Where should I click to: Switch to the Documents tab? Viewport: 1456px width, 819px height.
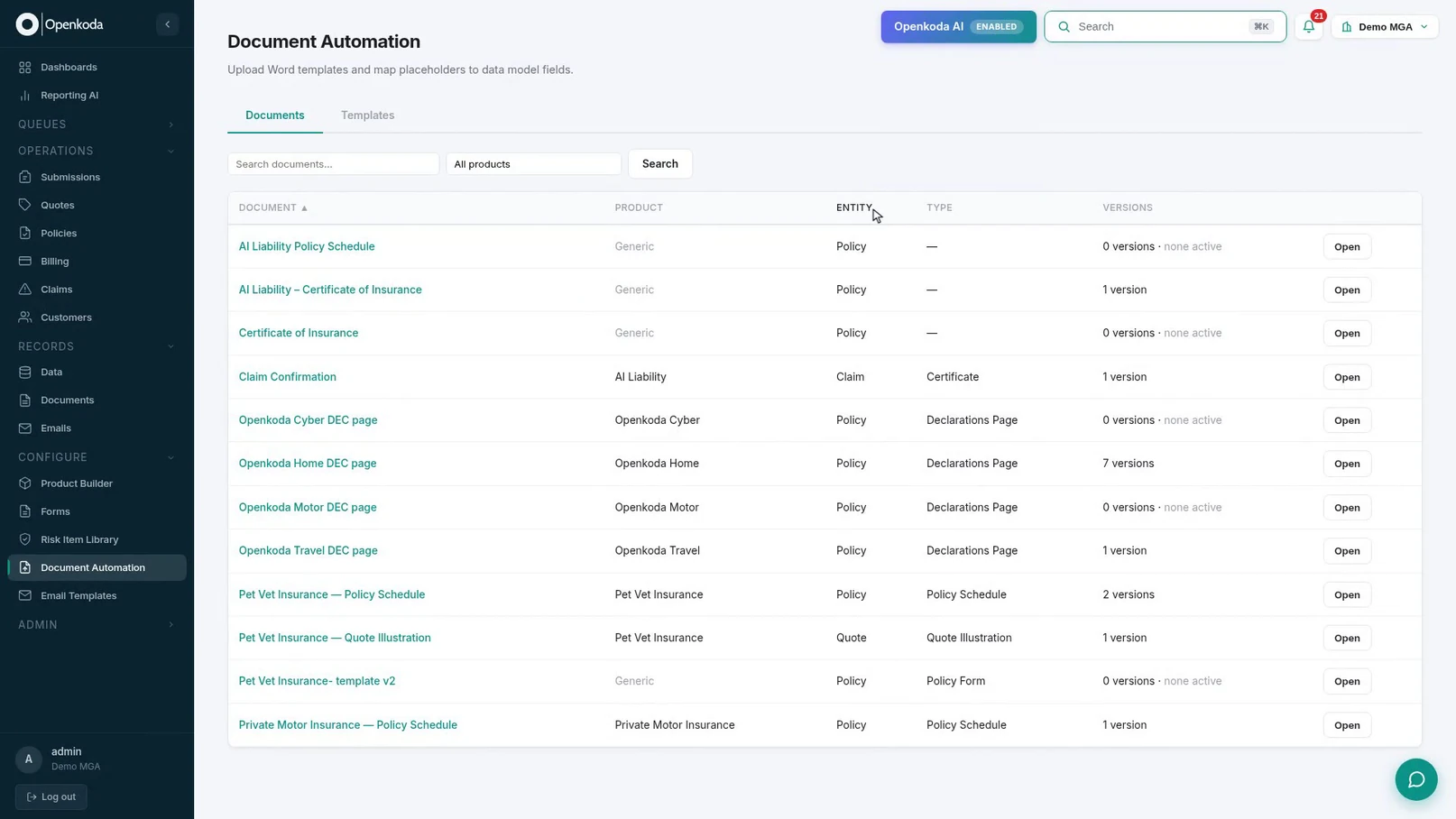tap(275, 115)
